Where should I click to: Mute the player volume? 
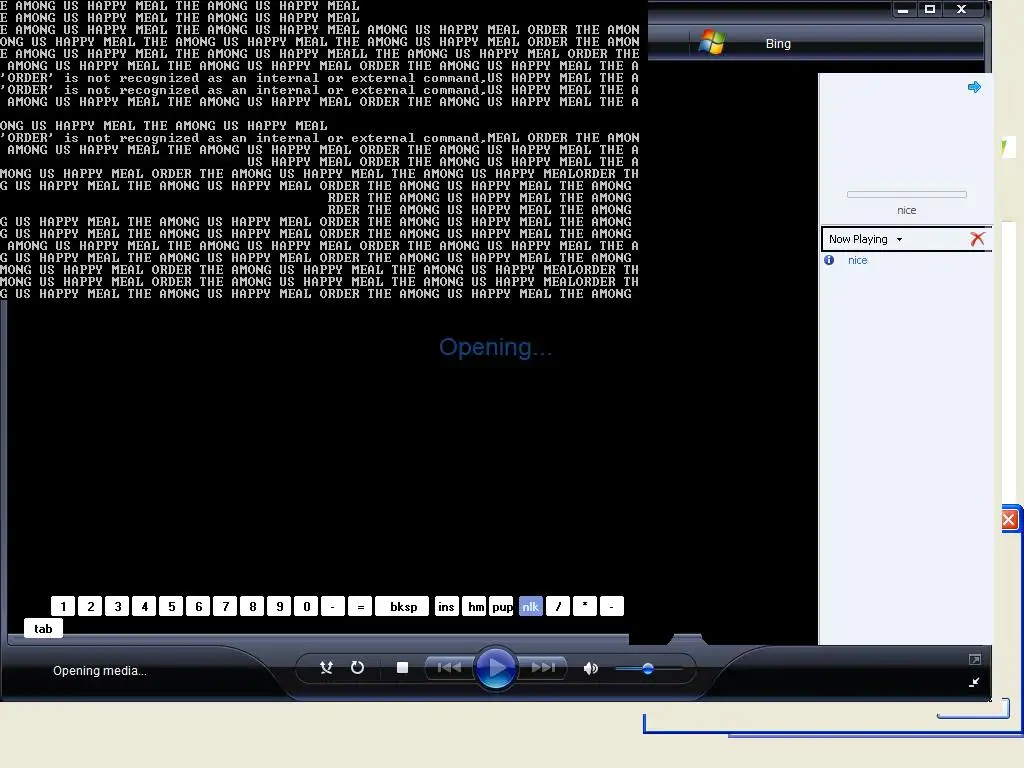pos(590,668)
